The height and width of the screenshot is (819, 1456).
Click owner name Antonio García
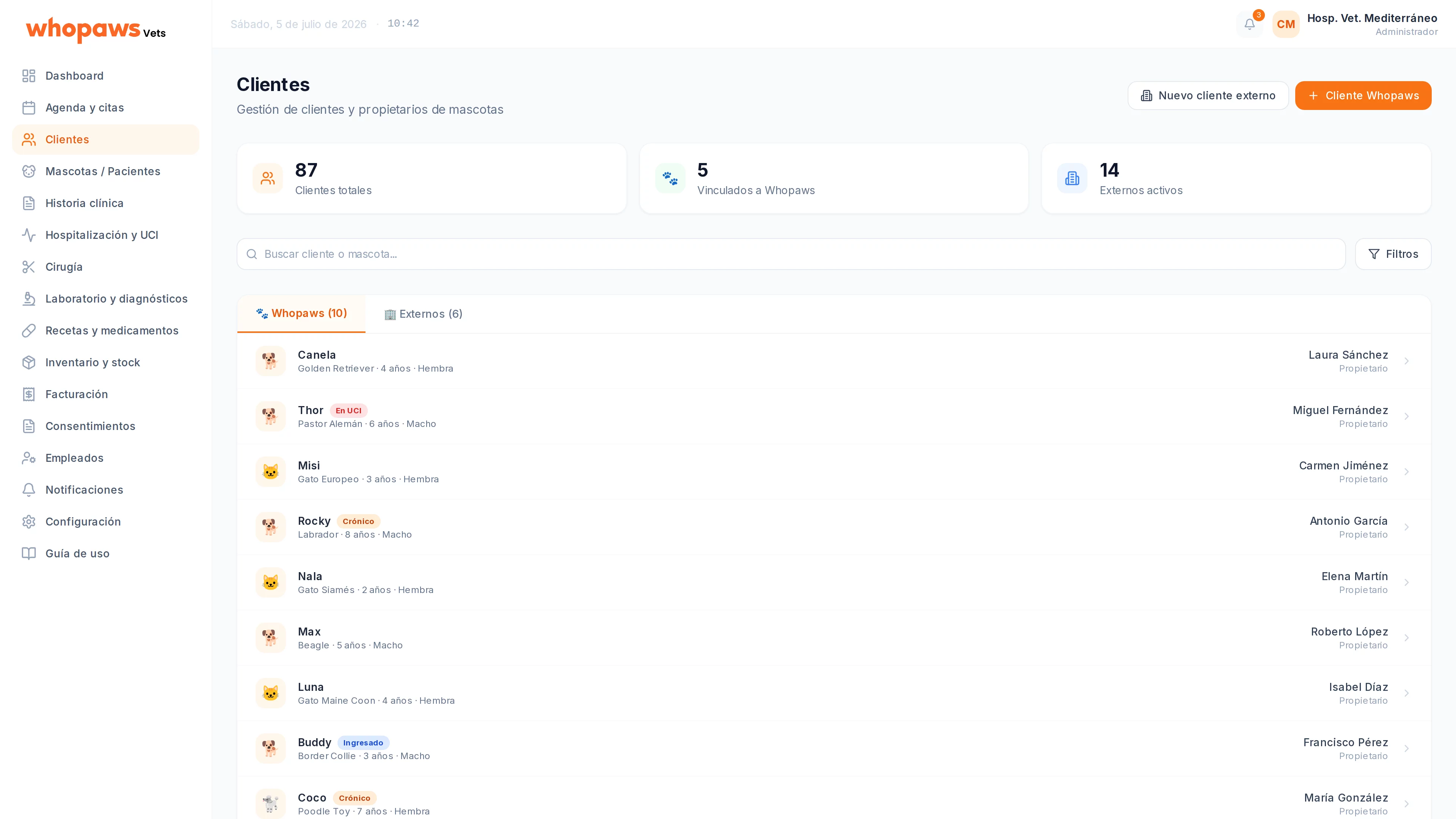[x=1349, y=521]
